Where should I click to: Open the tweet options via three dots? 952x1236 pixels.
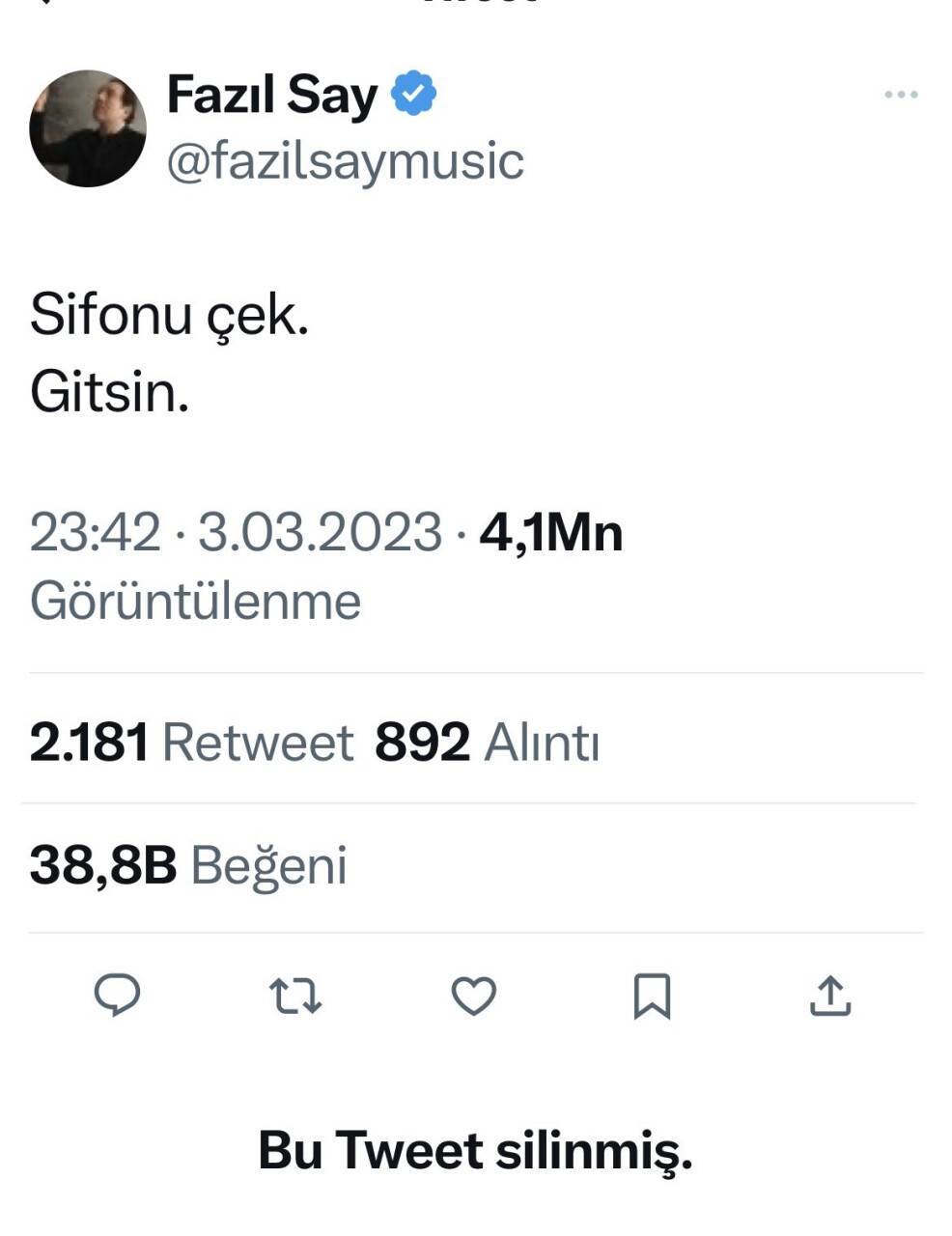point(902,93)
